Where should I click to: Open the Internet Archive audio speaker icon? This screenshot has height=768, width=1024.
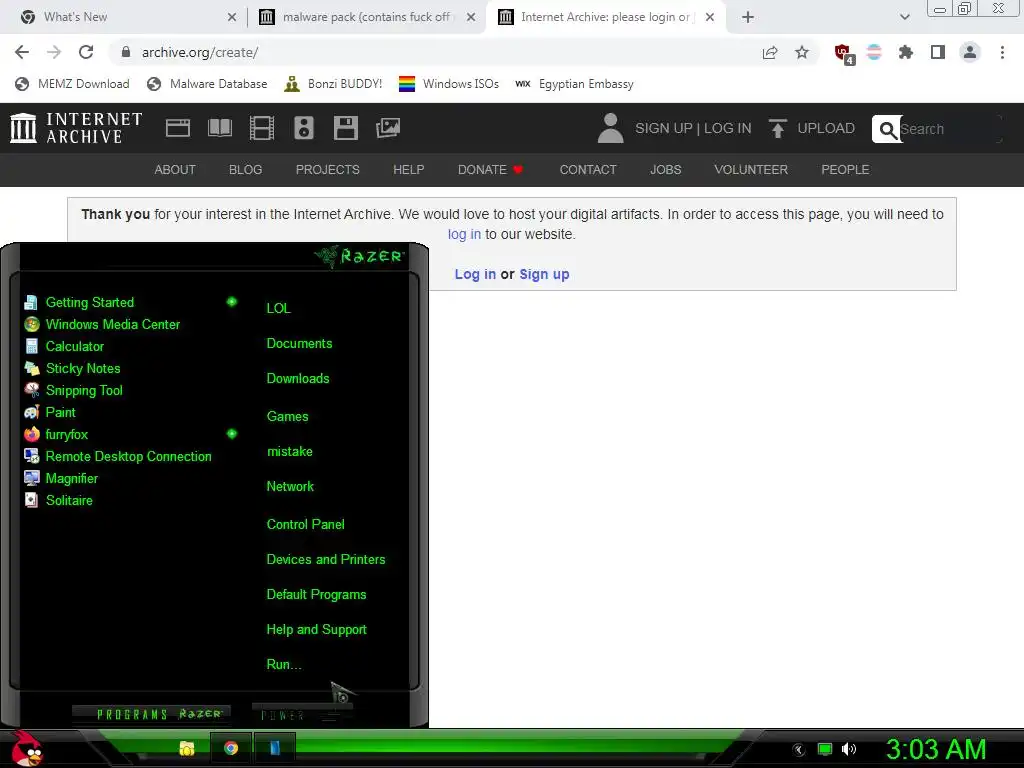tap(304, 128)
